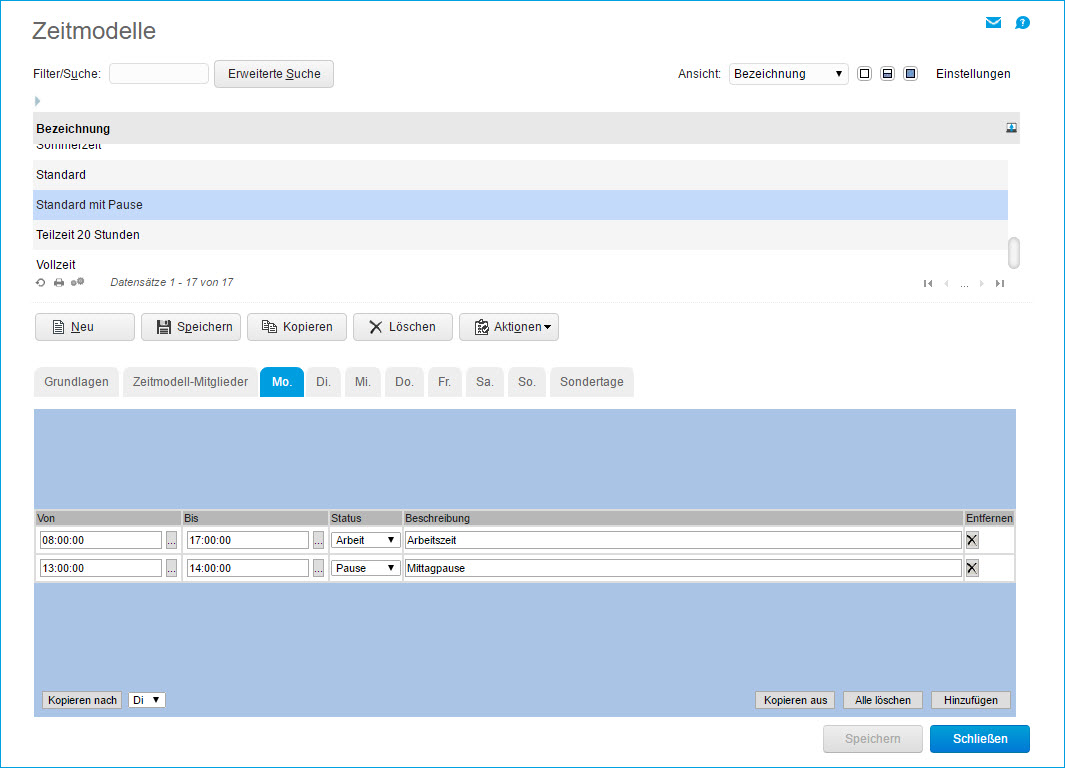Open time picker for Bis 14:00:00
The image size is (1065, 768).
(319, 568)
